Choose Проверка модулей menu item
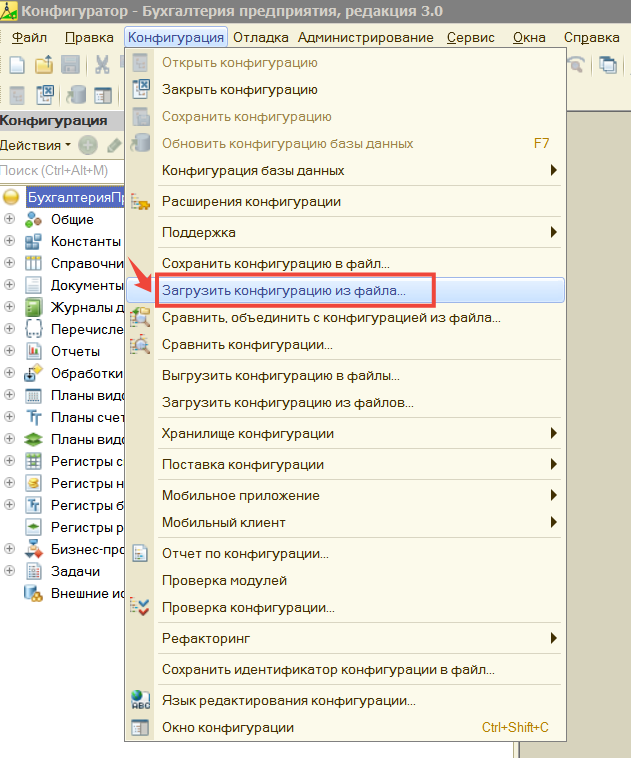 pyautogui.click(x=345, y=581)
